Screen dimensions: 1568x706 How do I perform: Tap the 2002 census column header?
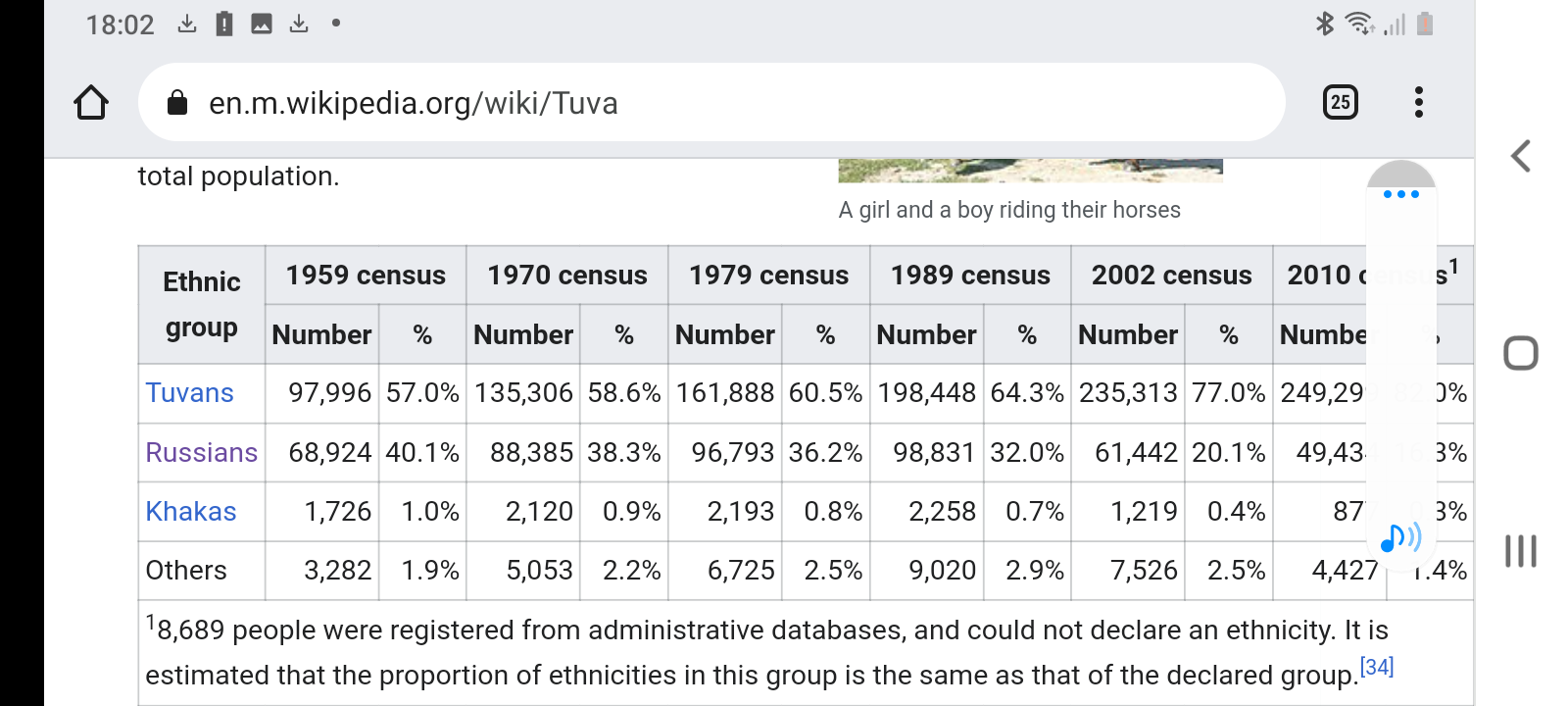coord(1171,276)
